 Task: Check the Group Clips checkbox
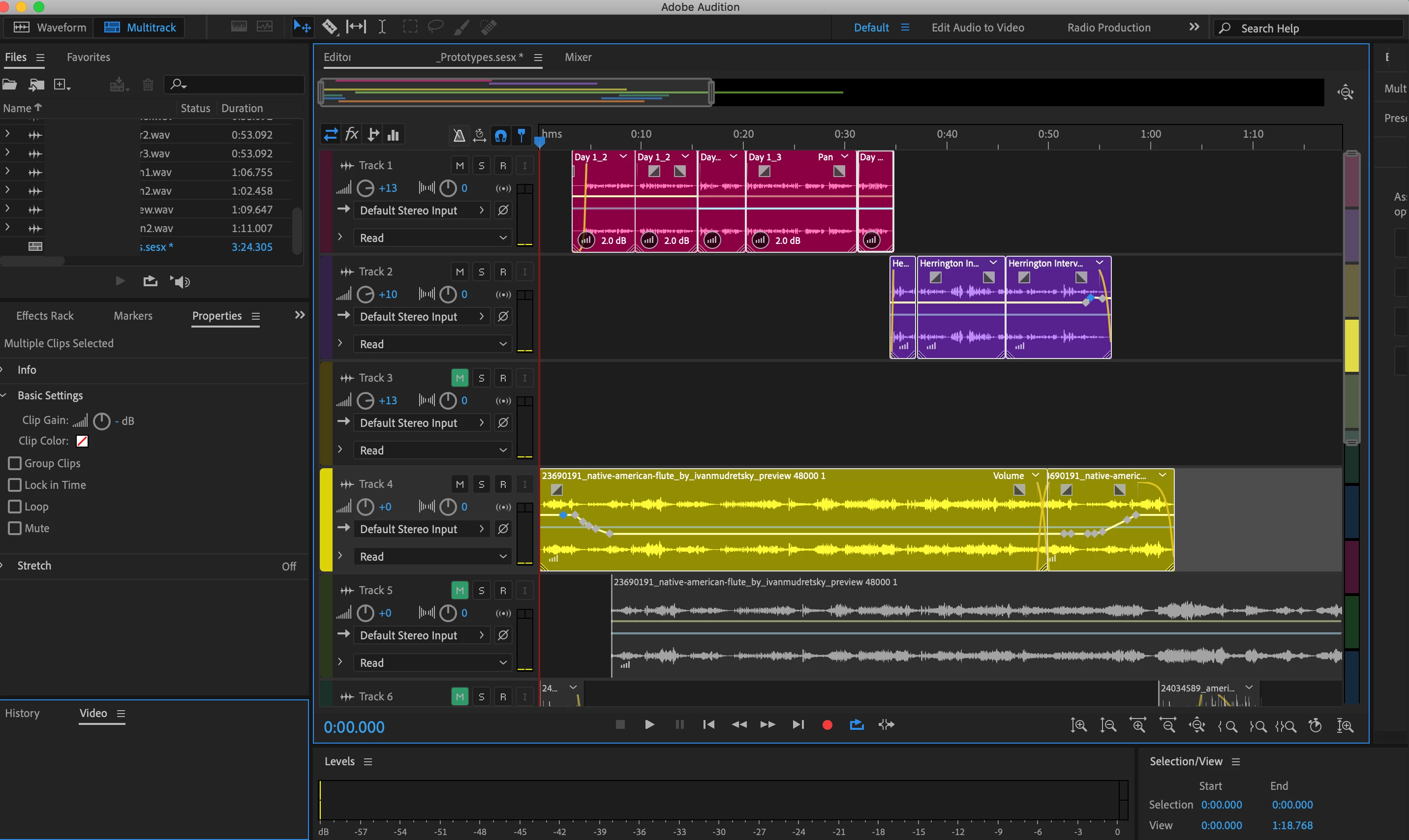tap(15, 463)
